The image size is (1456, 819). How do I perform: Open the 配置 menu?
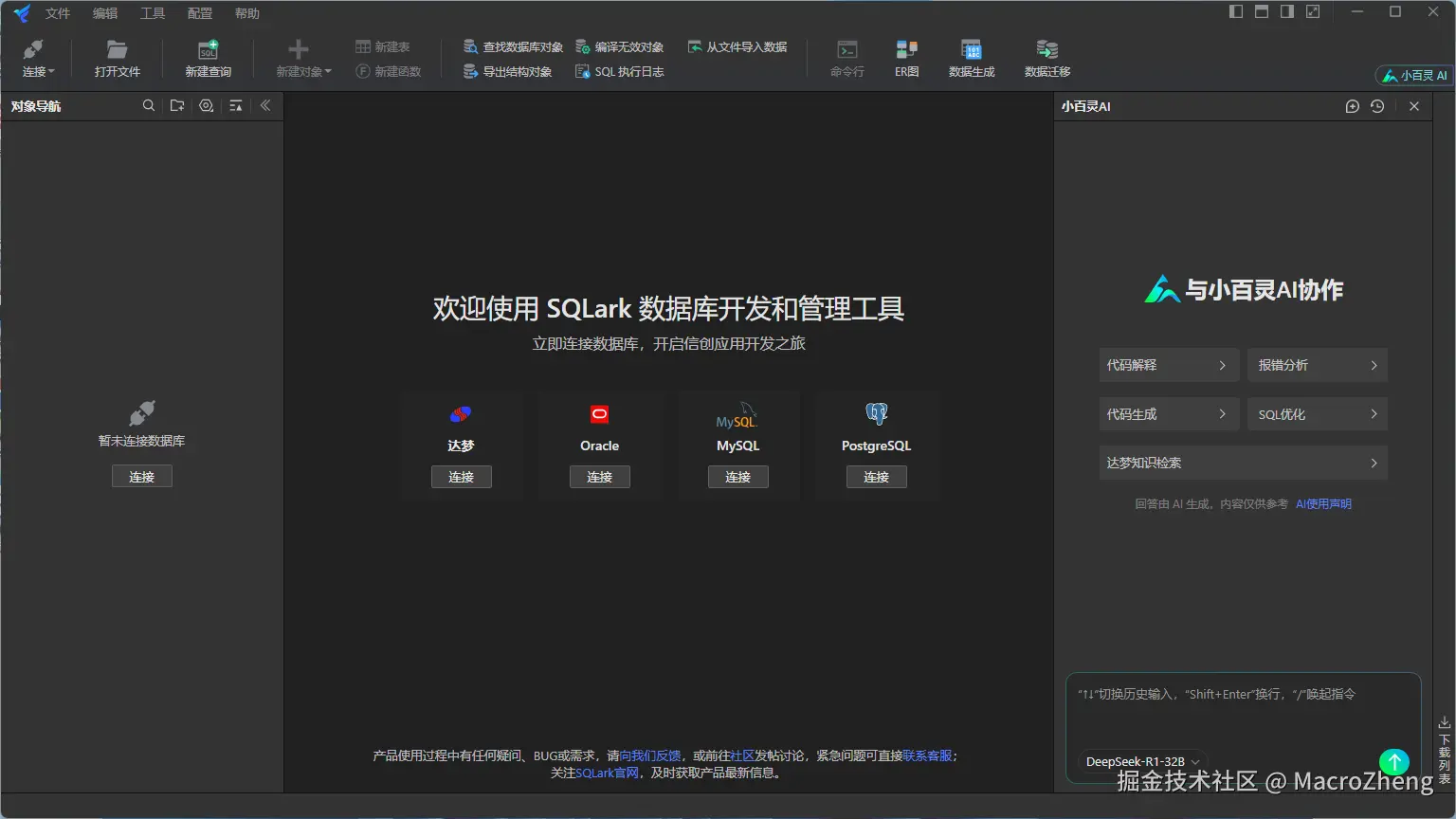click(x=200, y=13)
